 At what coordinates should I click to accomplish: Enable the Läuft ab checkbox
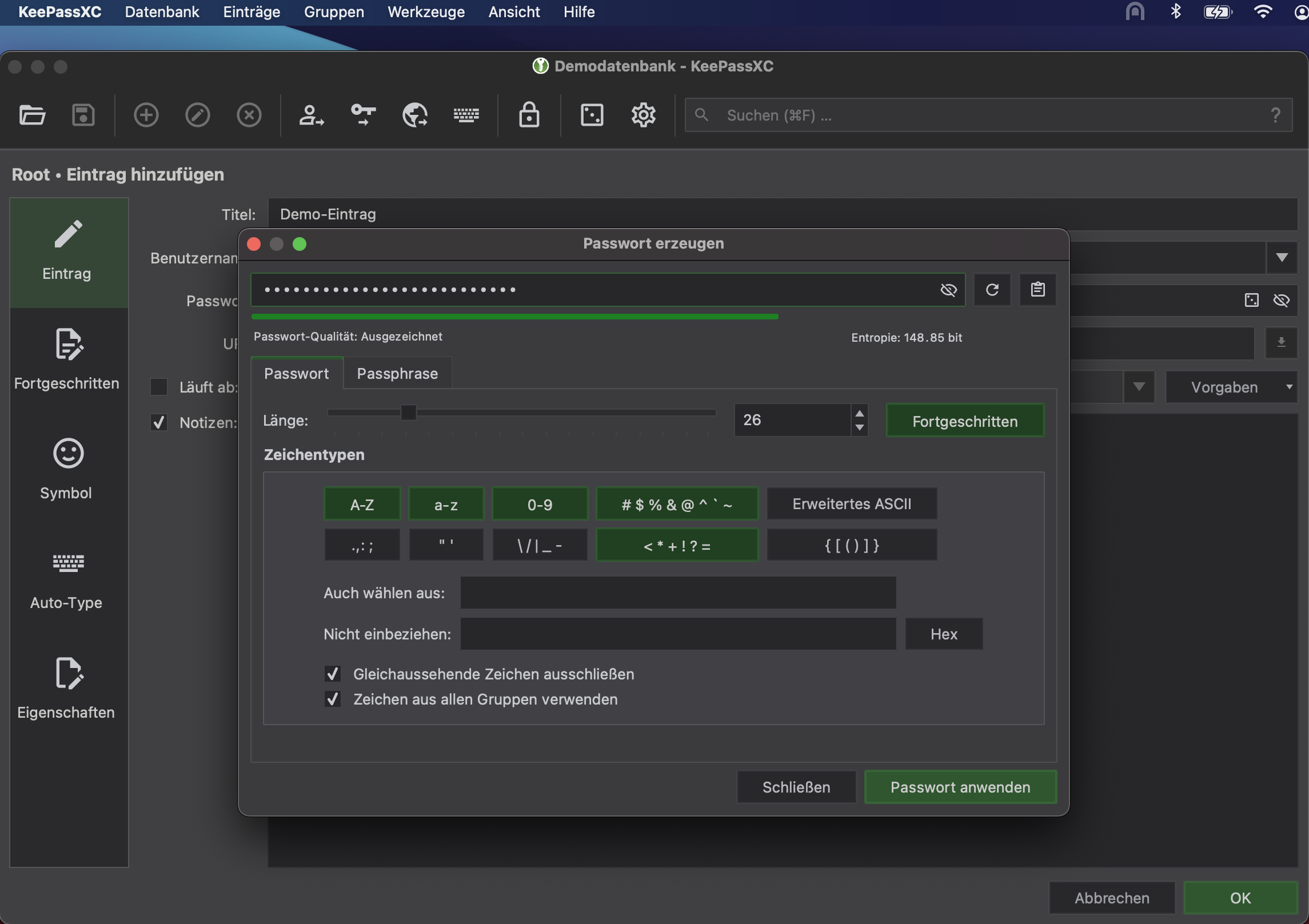point(159,387)
